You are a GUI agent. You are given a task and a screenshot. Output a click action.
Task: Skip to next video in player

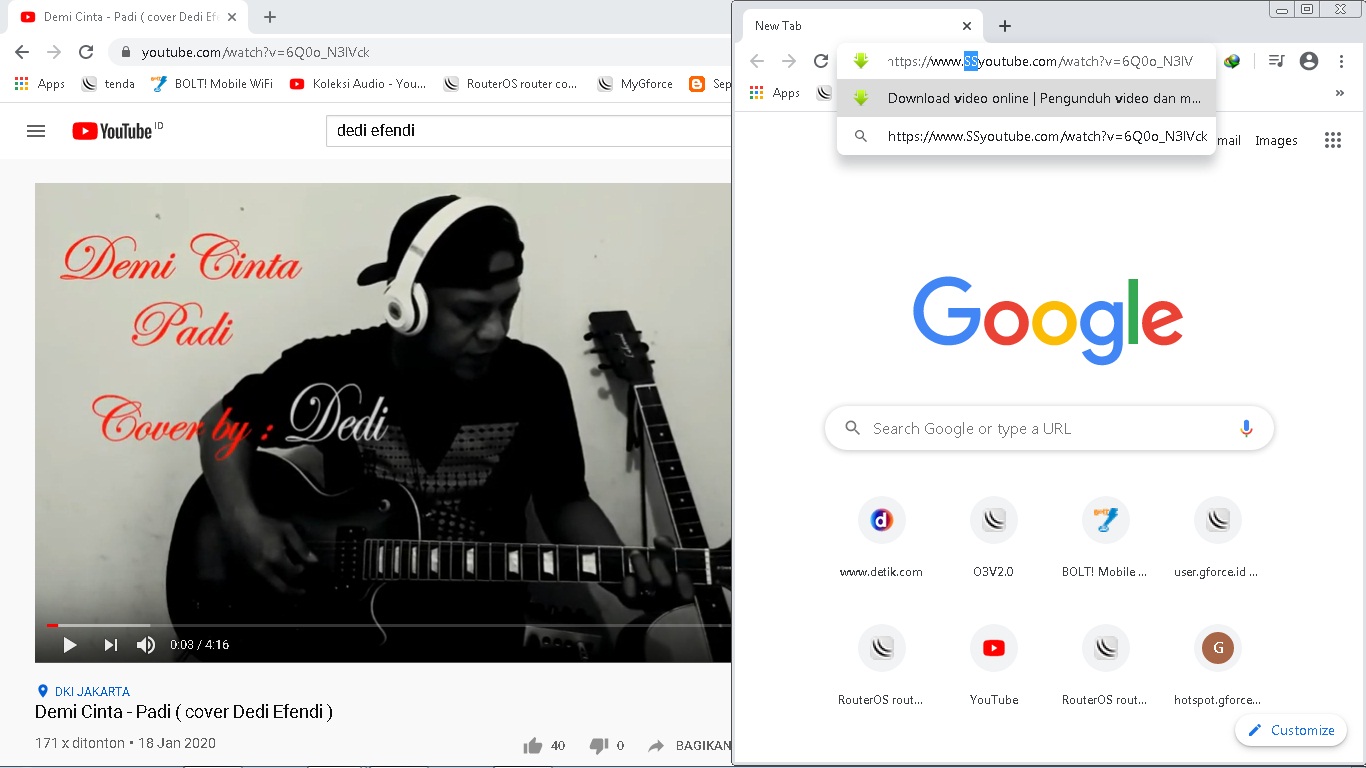click(x=110, y=645)
